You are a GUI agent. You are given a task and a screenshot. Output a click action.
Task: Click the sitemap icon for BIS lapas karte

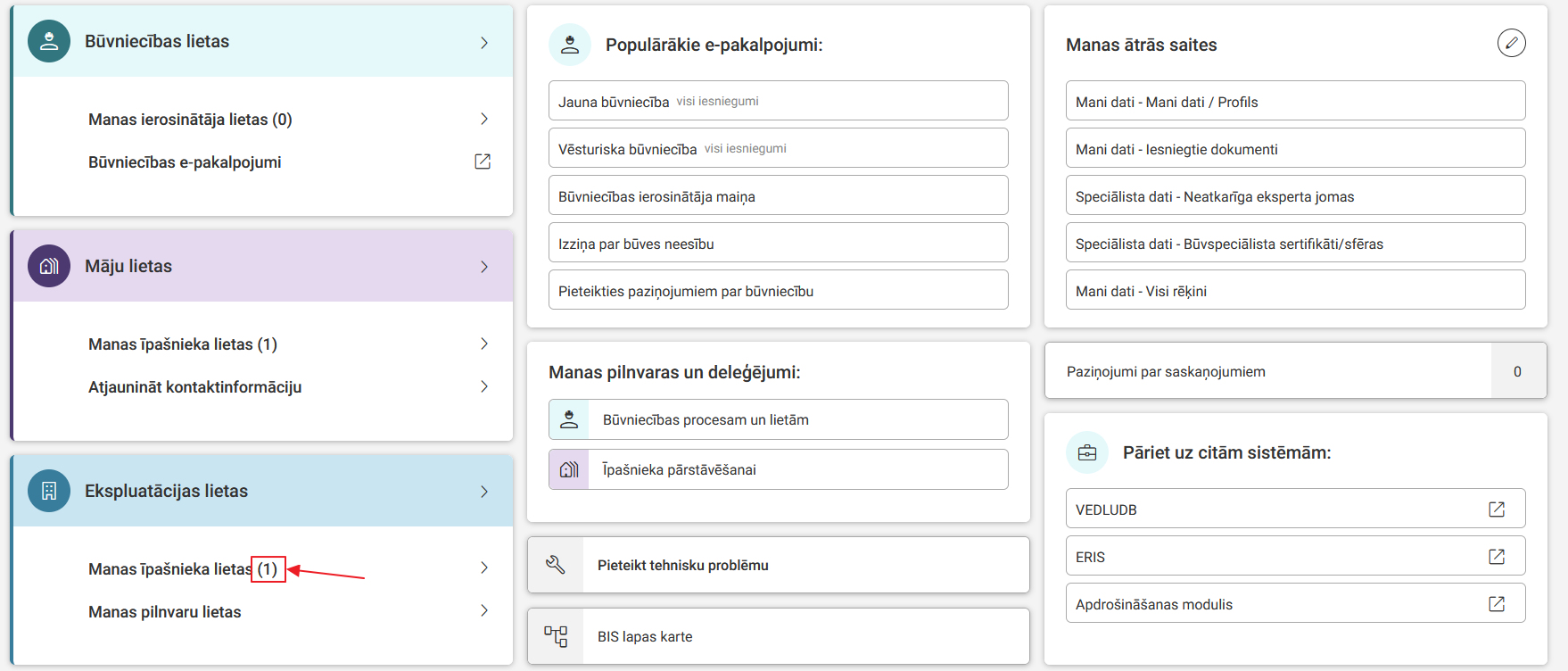[x=556, y=636]
